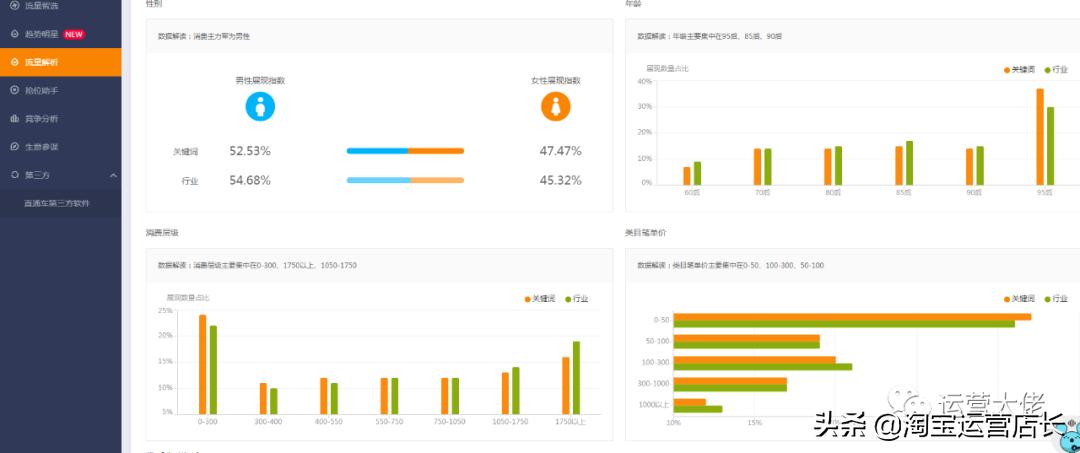
Task: Open the 直通车第三方软件 submenu link
Action: (x=56, y=203)
